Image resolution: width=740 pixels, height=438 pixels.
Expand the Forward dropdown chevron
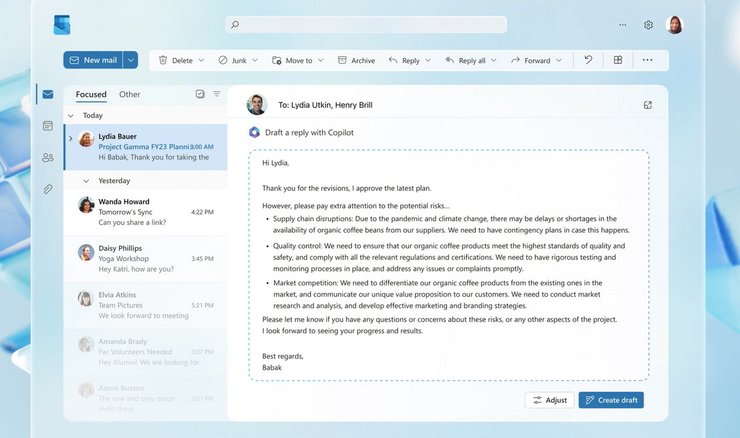pyautogui.click(x=559, y=60)
